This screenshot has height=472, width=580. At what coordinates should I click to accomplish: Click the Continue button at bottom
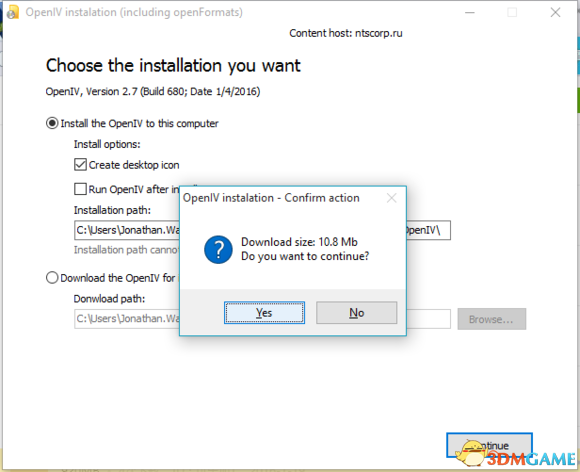(x=489, y=445)
